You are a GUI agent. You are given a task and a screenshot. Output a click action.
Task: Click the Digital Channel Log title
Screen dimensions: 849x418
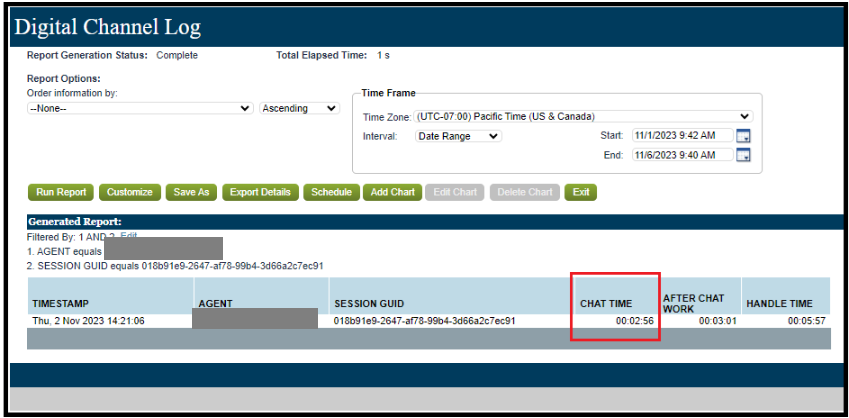coord(107,27)
